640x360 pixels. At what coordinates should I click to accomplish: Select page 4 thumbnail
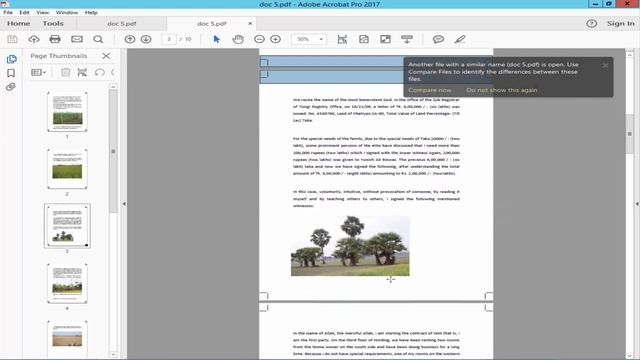coord(67,283)
